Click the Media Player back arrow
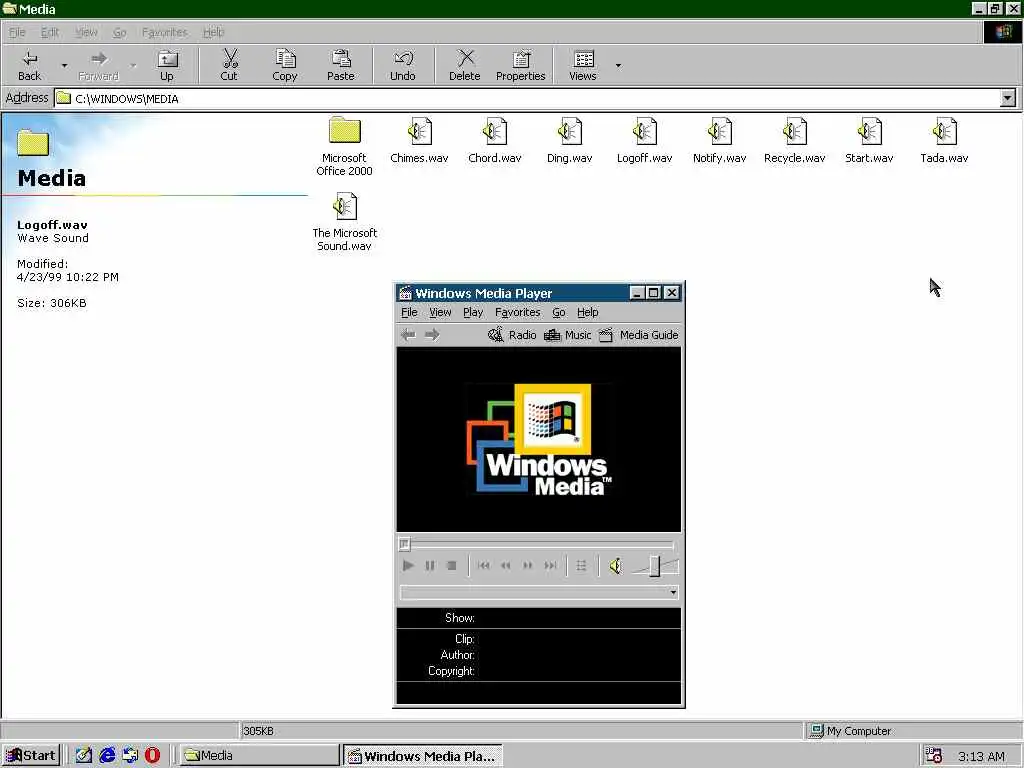Screen dimensions: 1024x768 (x=409, y=335)
